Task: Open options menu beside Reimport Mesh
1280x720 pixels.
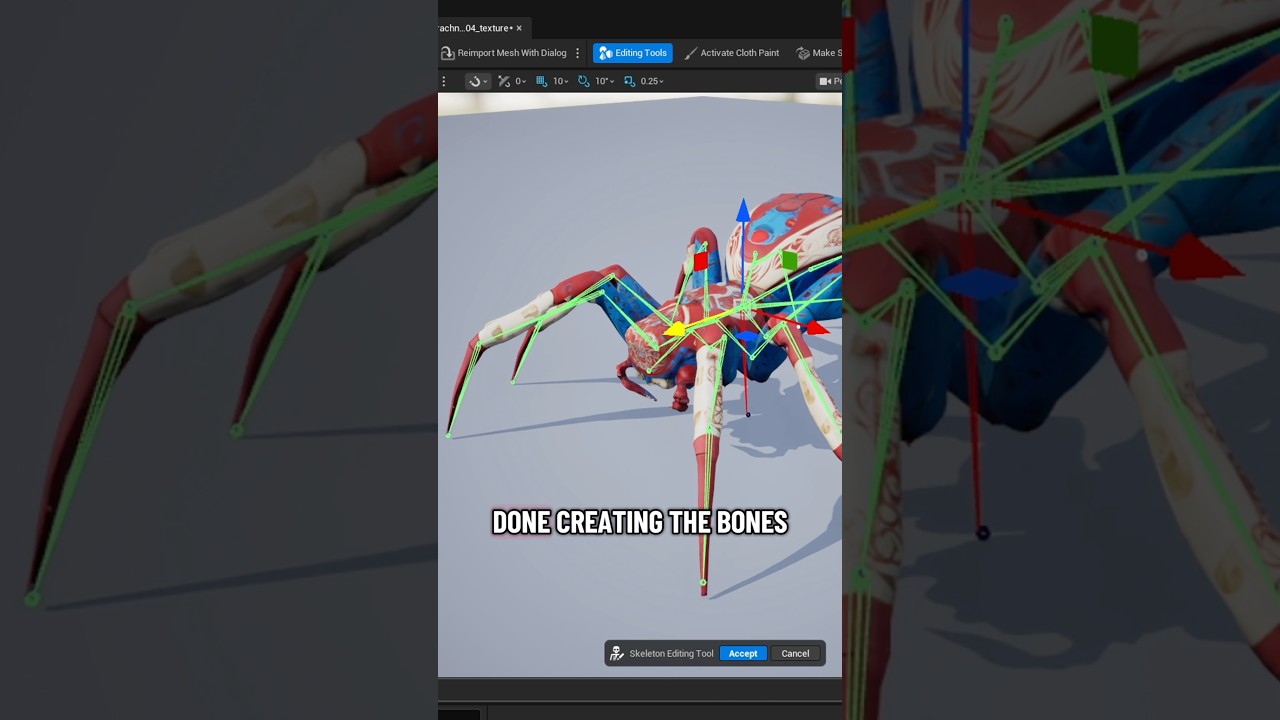Action: pos(577,53)
